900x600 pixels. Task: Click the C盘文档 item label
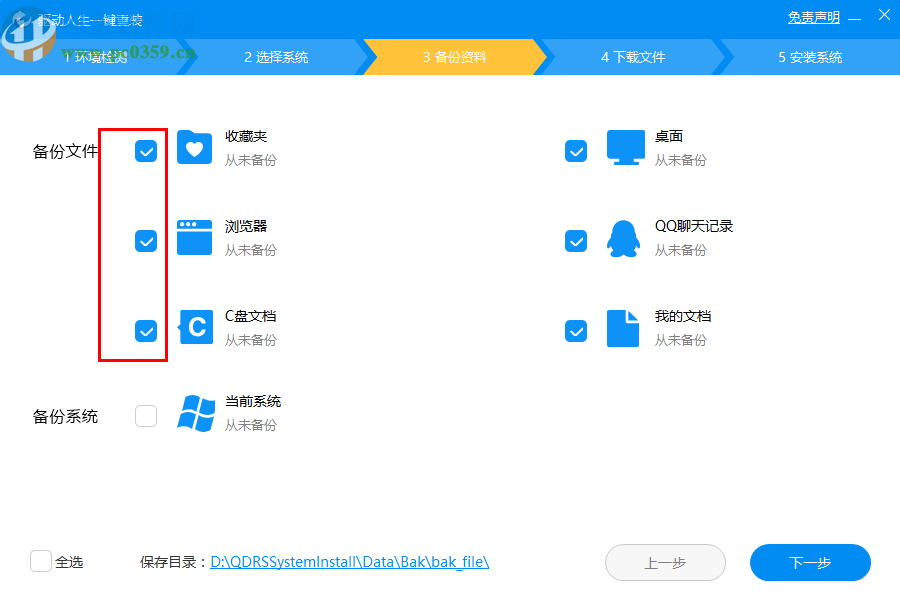point(250,316)
